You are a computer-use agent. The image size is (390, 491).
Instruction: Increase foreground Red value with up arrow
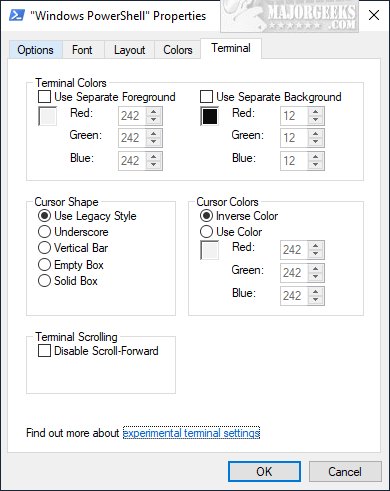(154, 112)
